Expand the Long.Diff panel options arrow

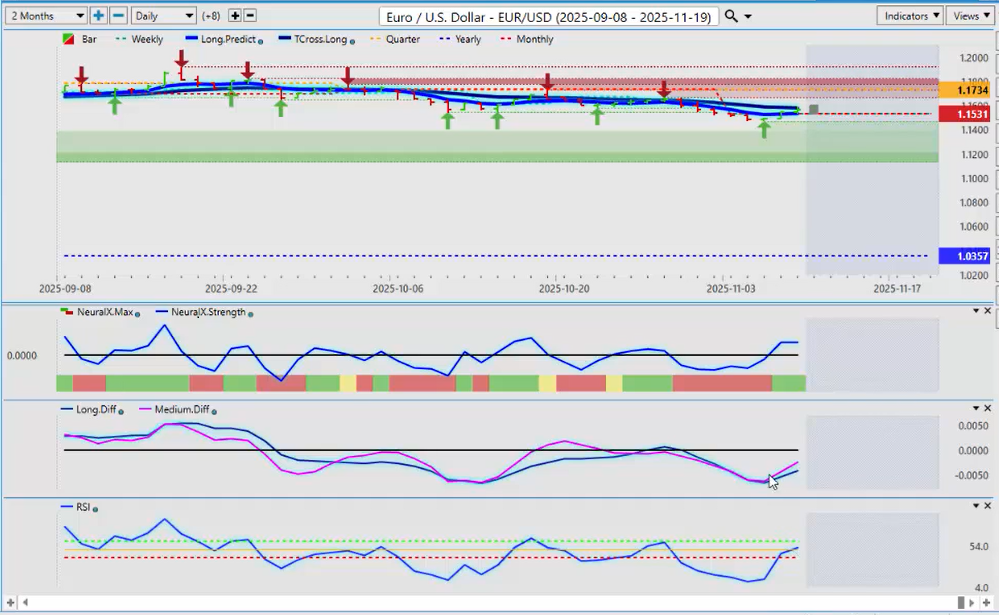[x=976, y=409]
